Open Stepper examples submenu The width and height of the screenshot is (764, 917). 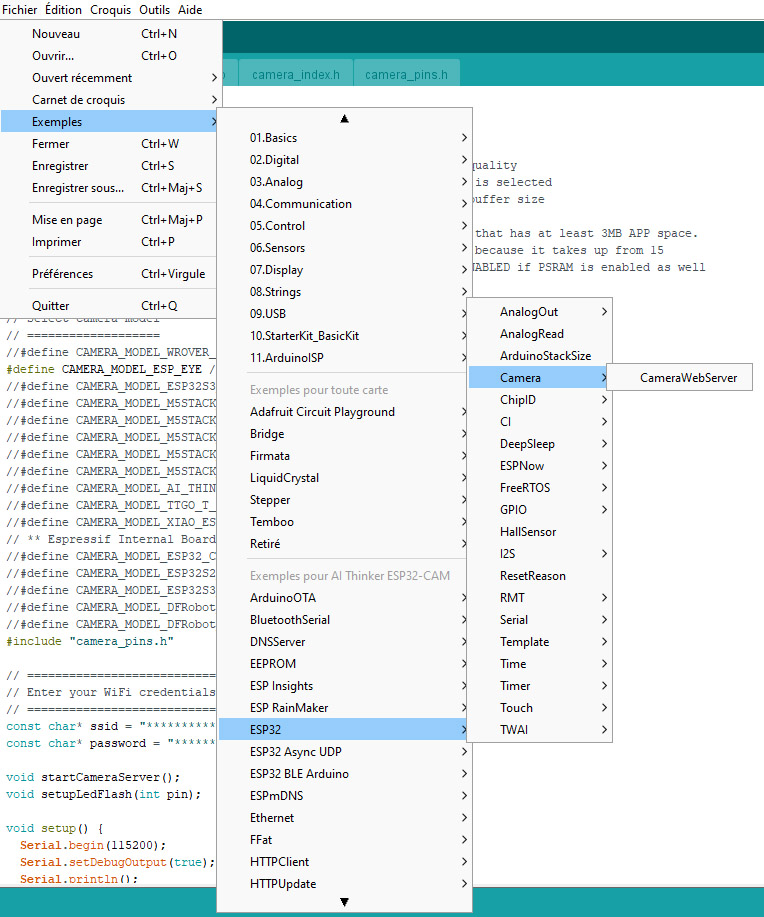345,500
